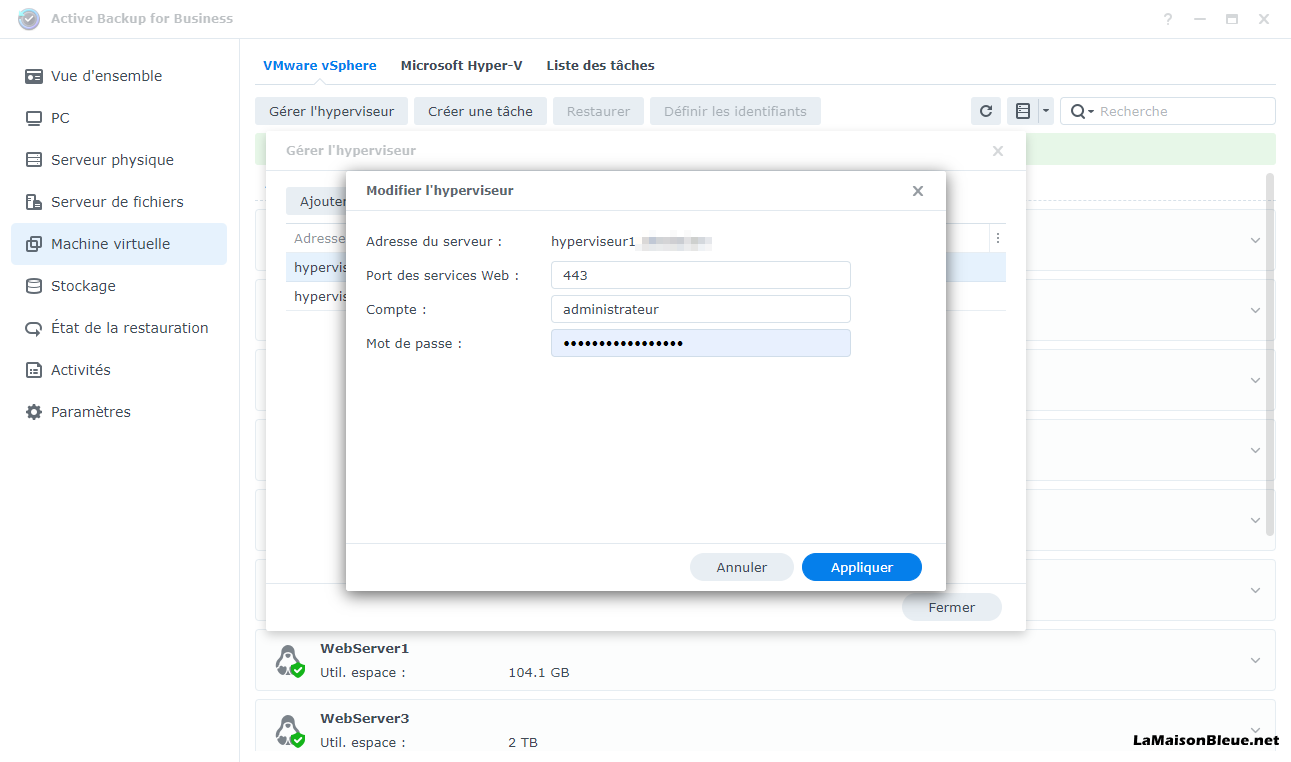Click the search magnifier icon
This screenshot has width=1291, height=762.
point(1078,111)
